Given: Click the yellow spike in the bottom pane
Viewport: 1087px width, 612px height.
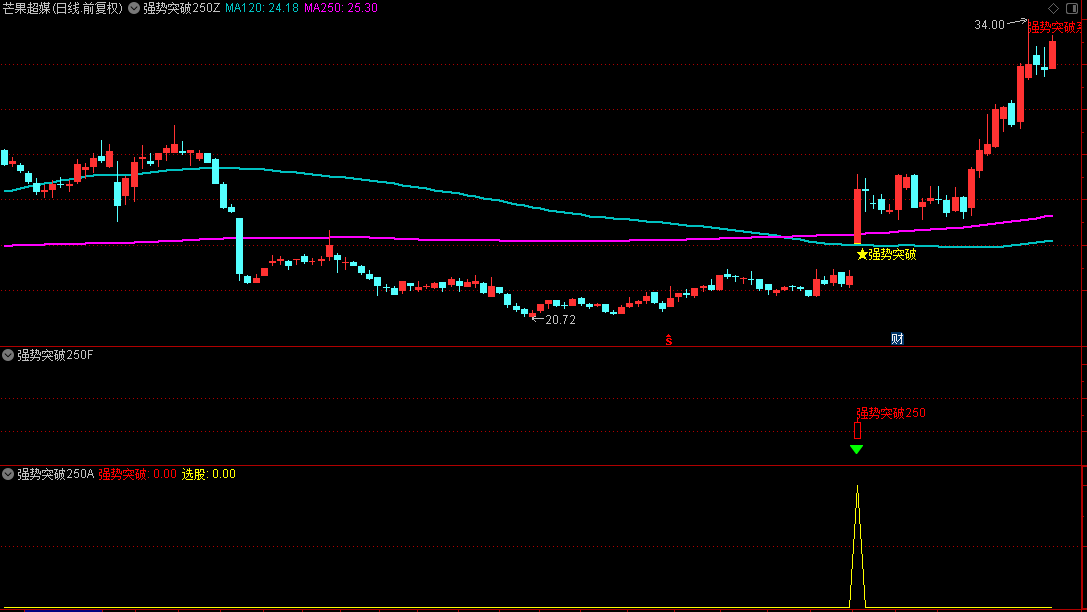Looking at the screenshot, I should pos(858,546).
